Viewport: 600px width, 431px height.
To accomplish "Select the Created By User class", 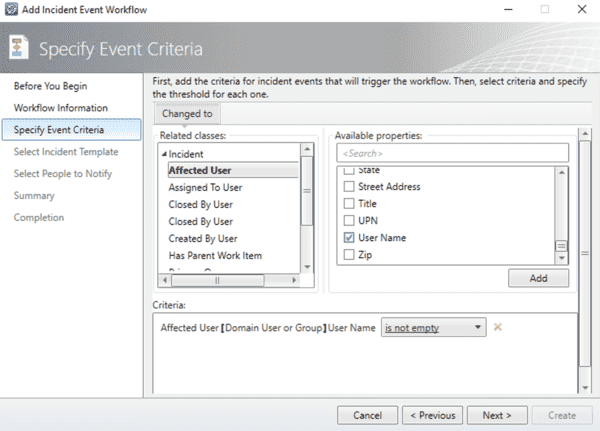I will (x=203, y=238).
